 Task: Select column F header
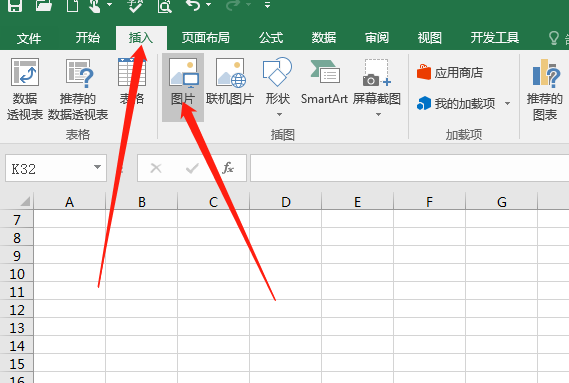pos(429,202)
